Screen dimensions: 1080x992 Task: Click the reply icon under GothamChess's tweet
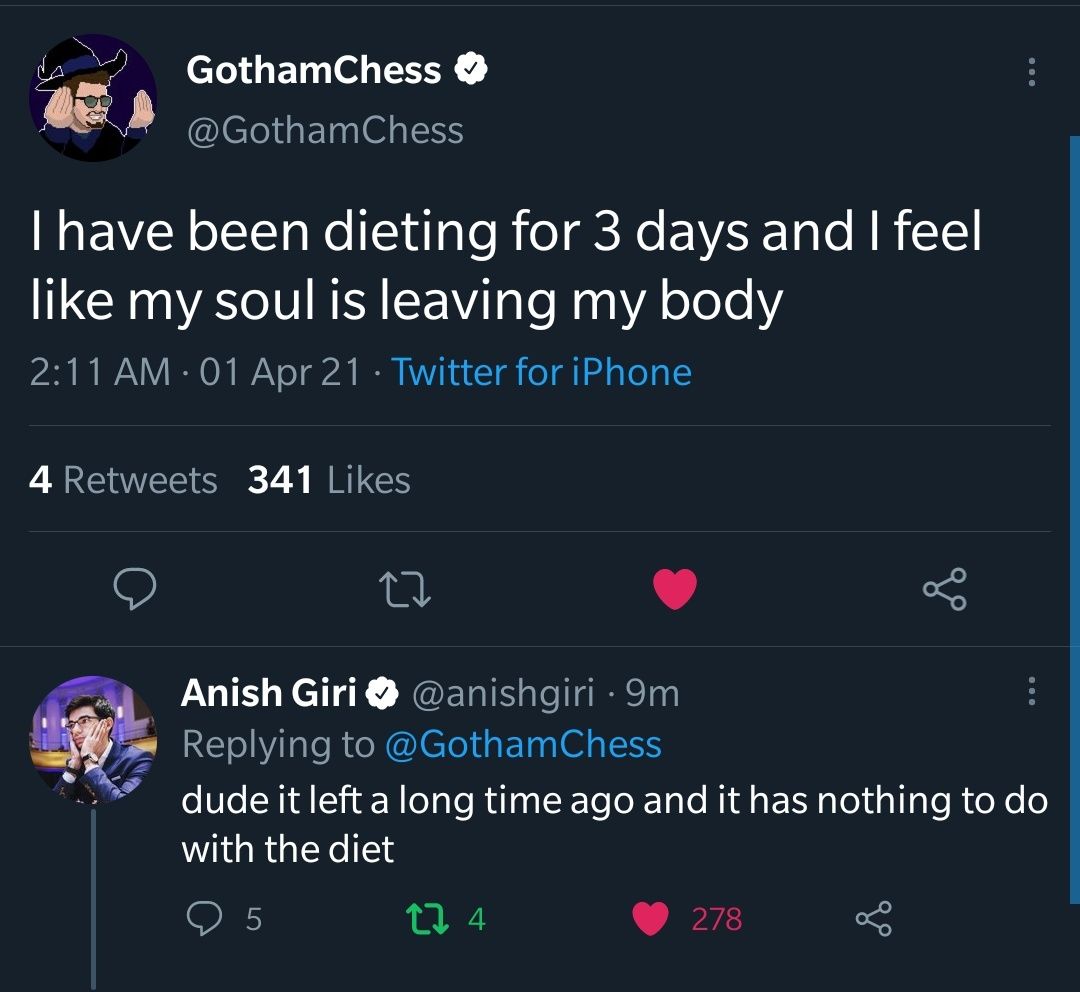(135, 590)
